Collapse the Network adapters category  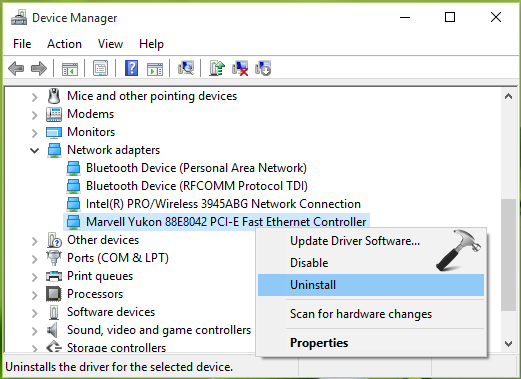35,151
